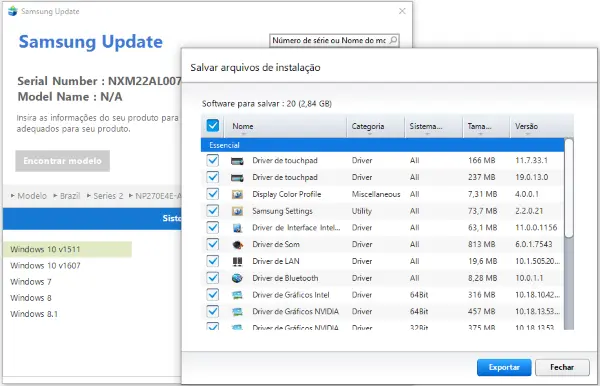This screenshot has width=600, height=386.
Task: Click the software list vertical scrollbar
Action: [569, 234]
